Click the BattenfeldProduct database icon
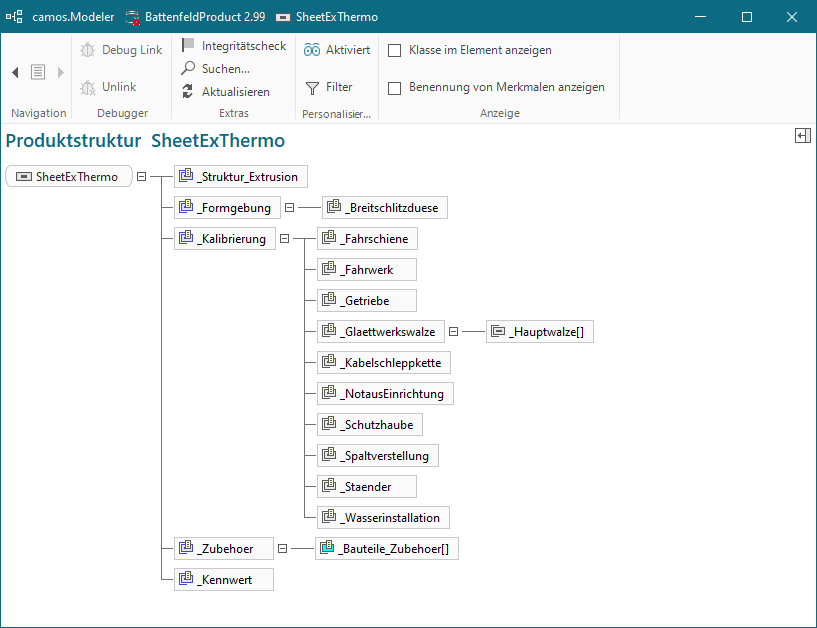817x628 pixels. 133,17
